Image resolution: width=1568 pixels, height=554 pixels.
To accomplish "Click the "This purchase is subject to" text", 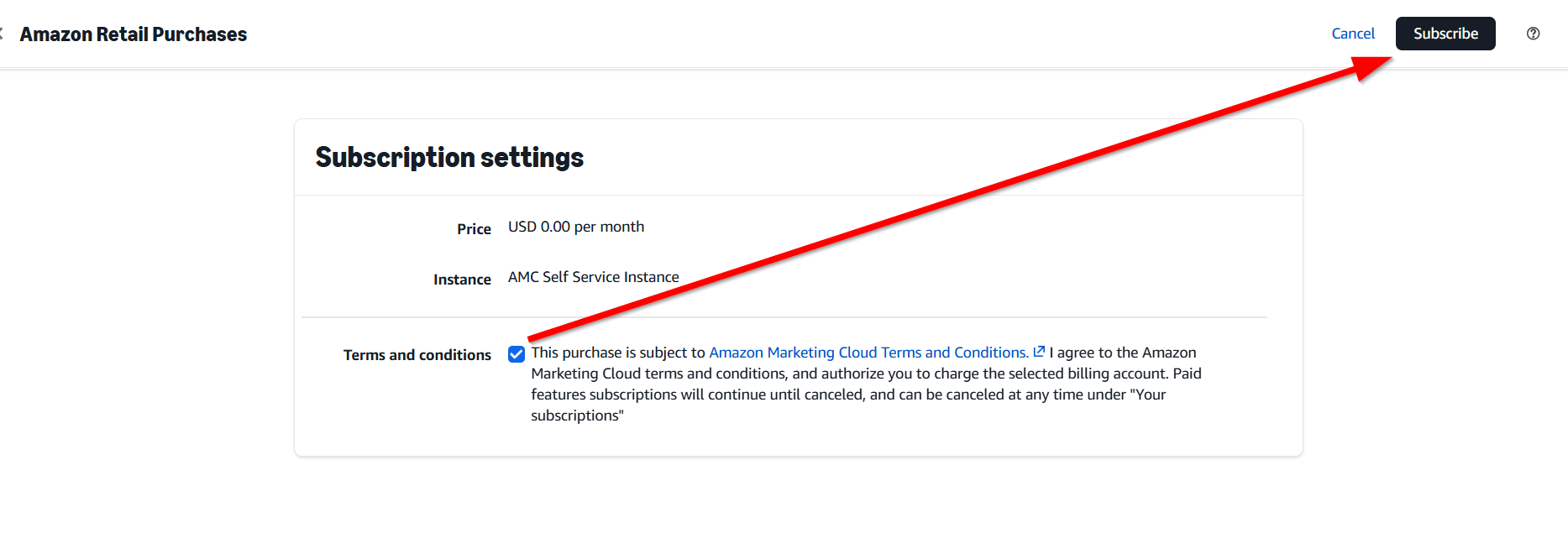I will tap(618, 353).
